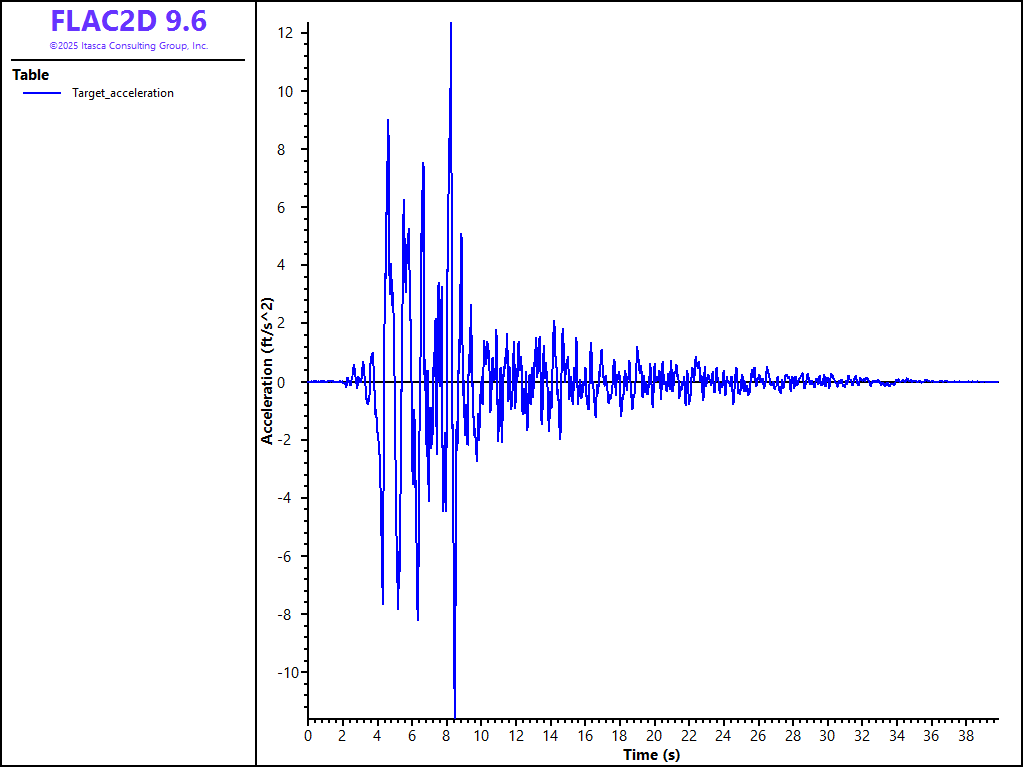The image size is (1024, 768).
Task: Click the Time (s) axis title
Action: pos(651,754)
